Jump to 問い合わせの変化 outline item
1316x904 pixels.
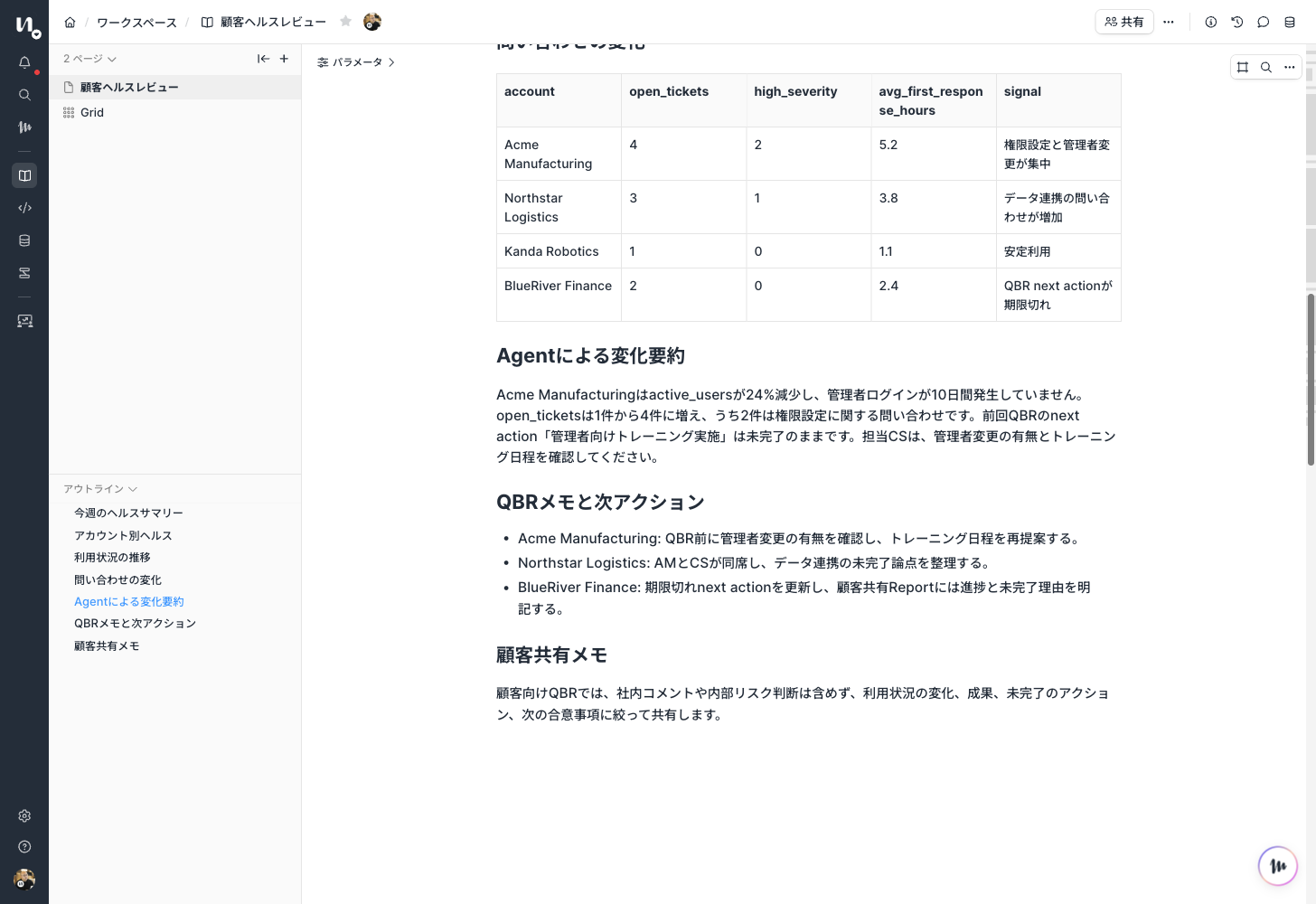tap(117, 580)
